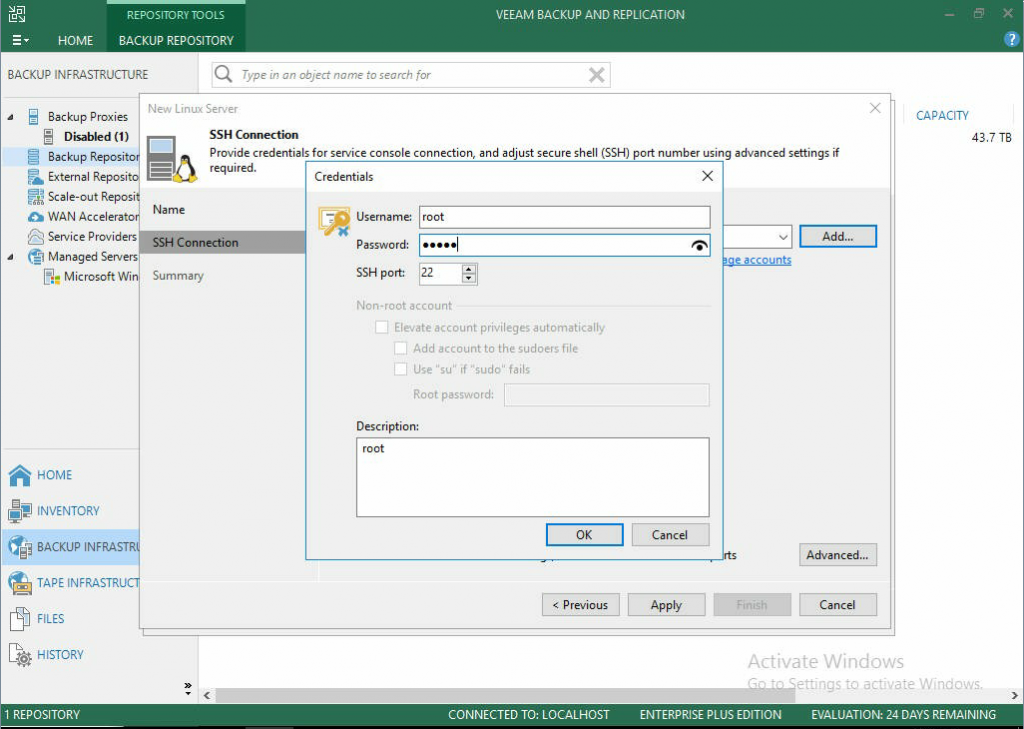
Task: Click the Disabled proxy icon
Action: click(50, 137)
